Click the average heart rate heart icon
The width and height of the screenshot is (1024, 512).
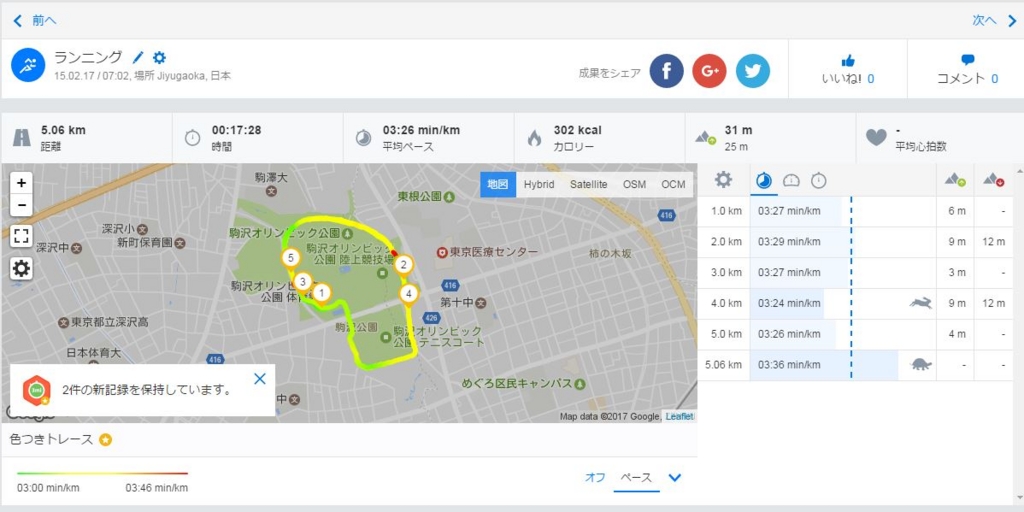(x=876, y=138)
